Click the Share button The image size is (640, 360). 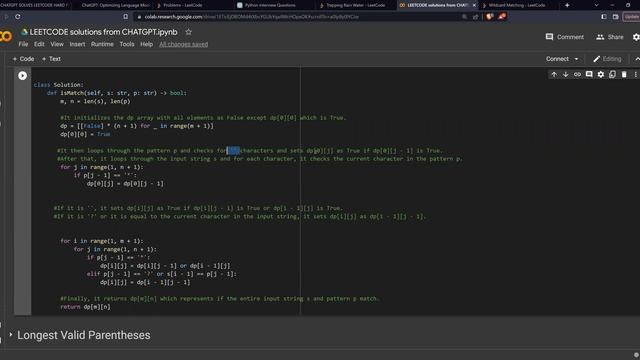610,37
